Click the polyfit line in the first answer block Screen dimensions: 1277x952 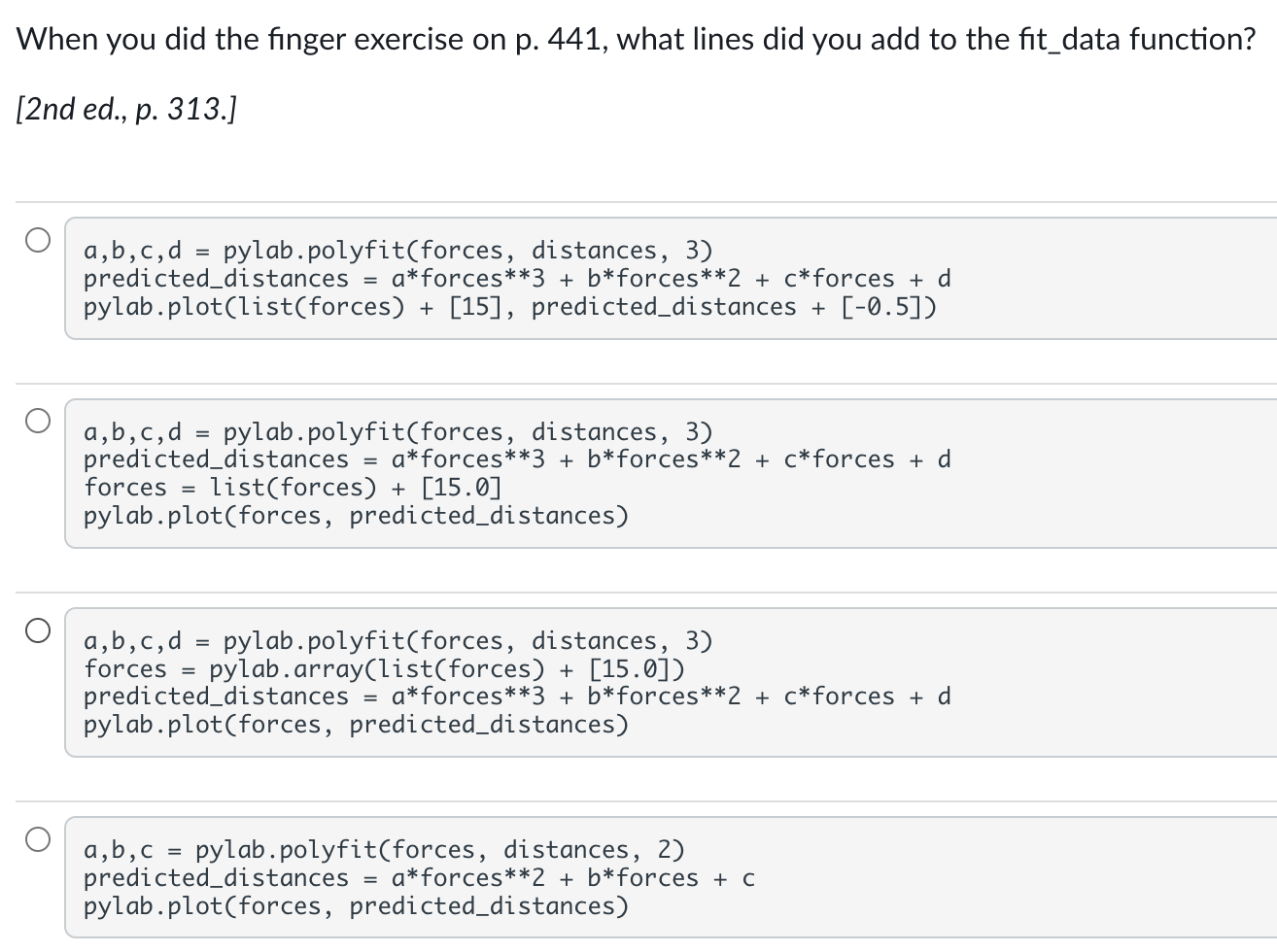pos(397,251)
